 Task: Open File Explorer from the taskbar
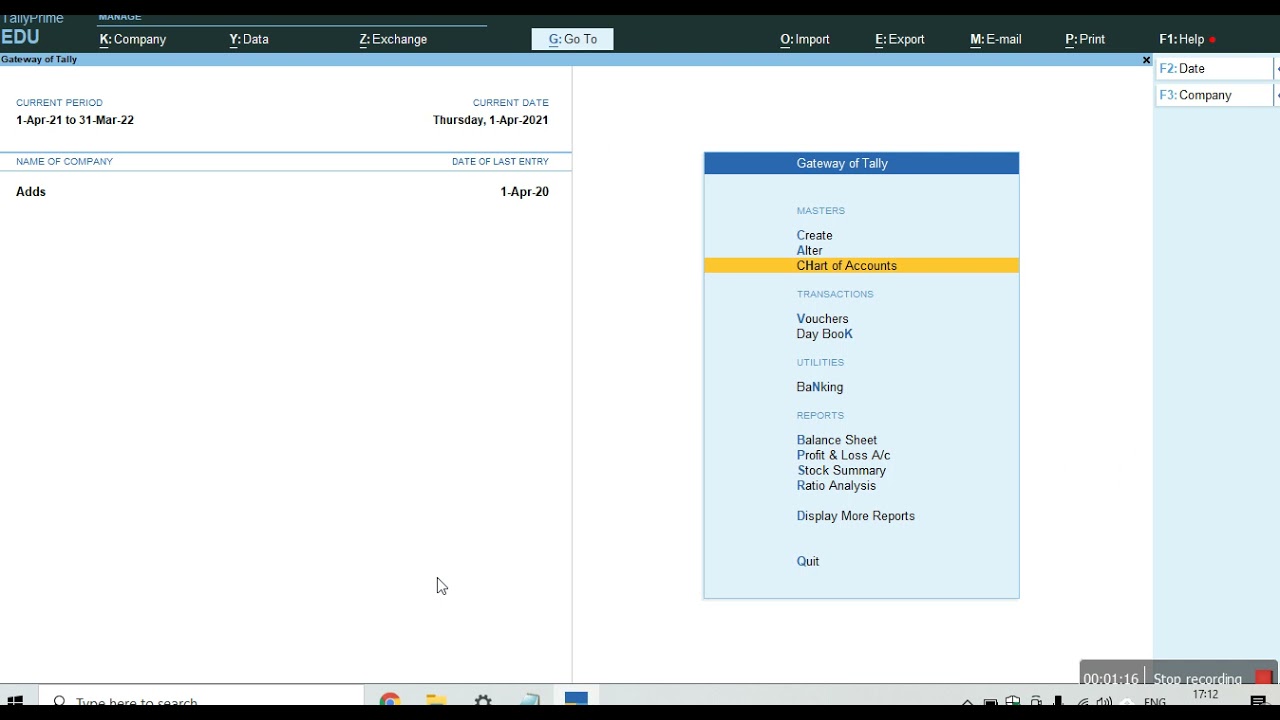click(x=436, y=700)
